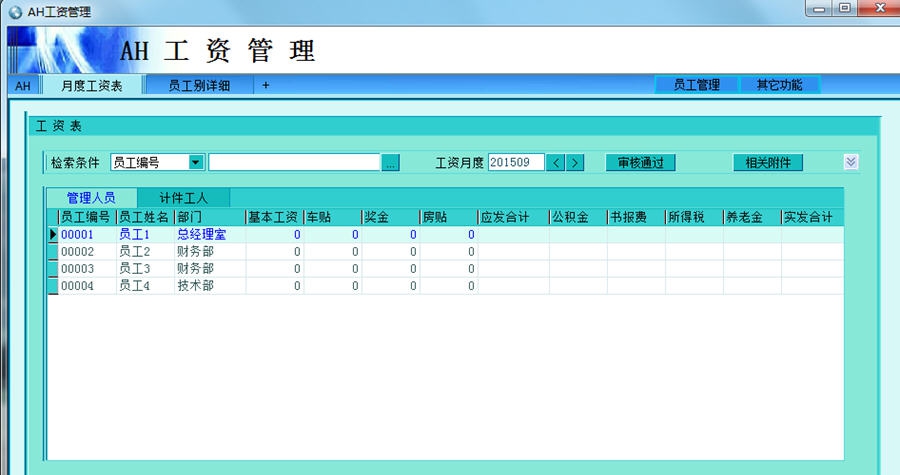The image size is (900, 475).
Task: Expand the double-chevron panel toggle
Action: (x=851, y=162)
